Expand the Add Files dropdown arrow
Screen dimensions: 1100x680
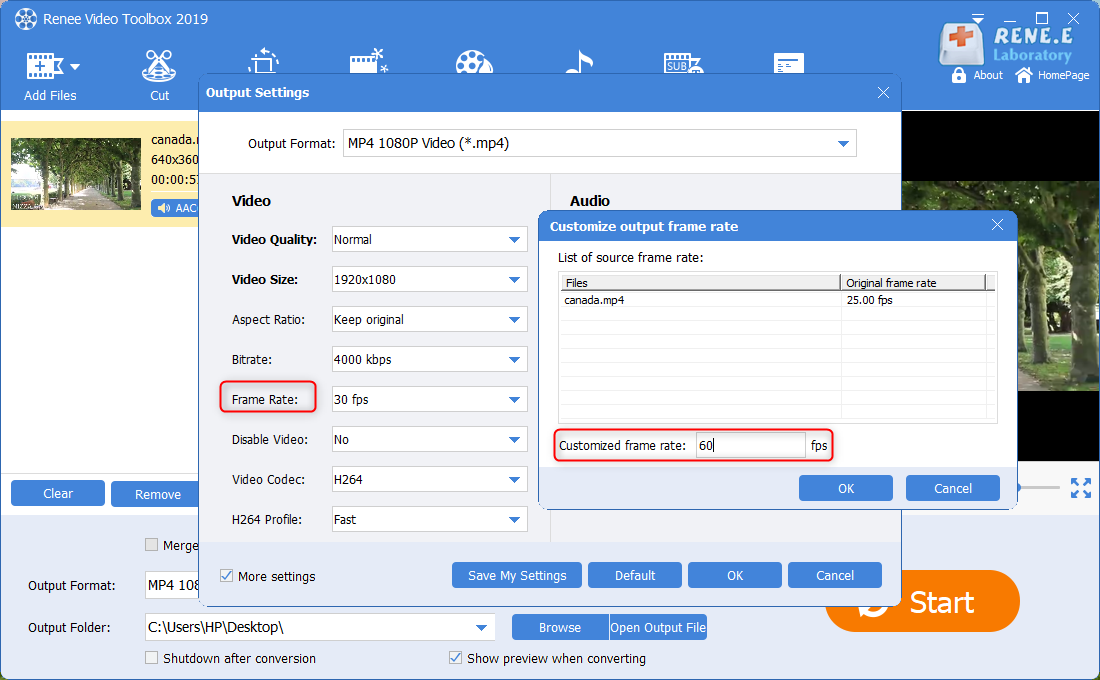click(x=75, y=67)
